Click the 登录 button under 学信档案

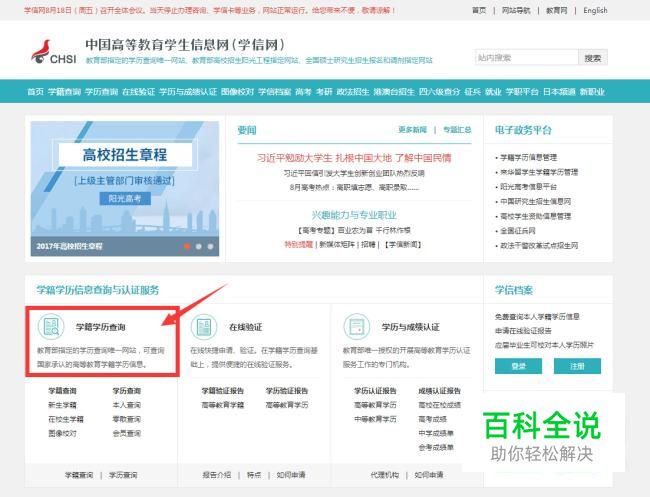(x=518, y=366)
